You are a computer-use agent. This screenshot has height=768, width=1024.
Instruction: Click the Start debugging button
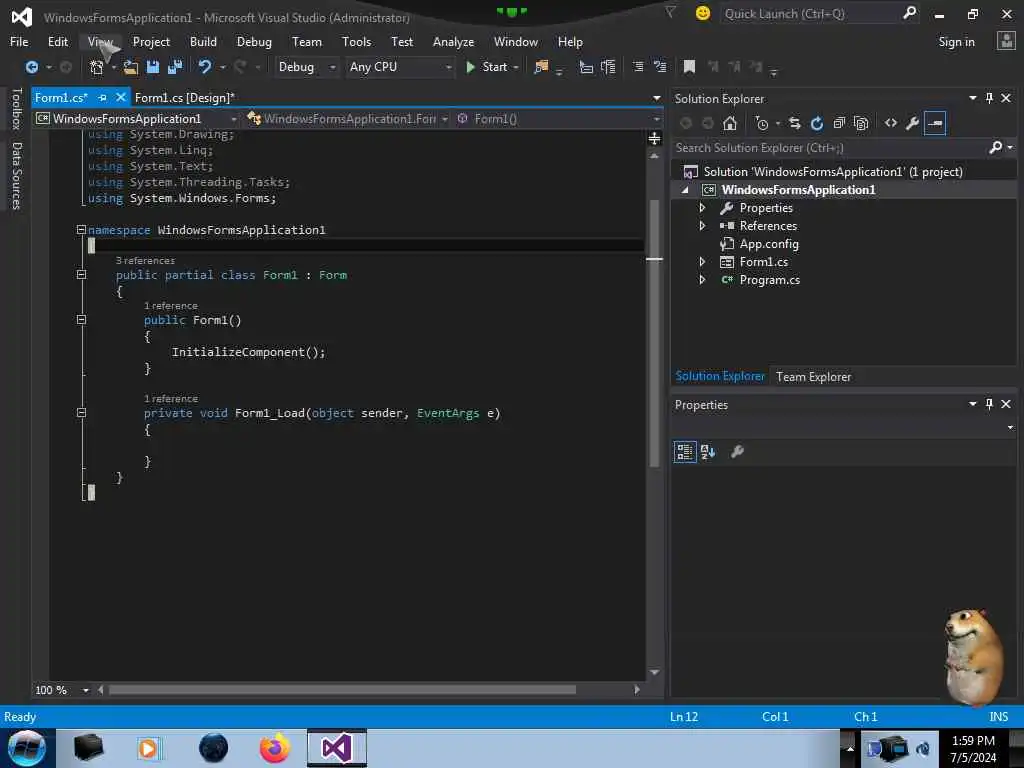(488, 67)
